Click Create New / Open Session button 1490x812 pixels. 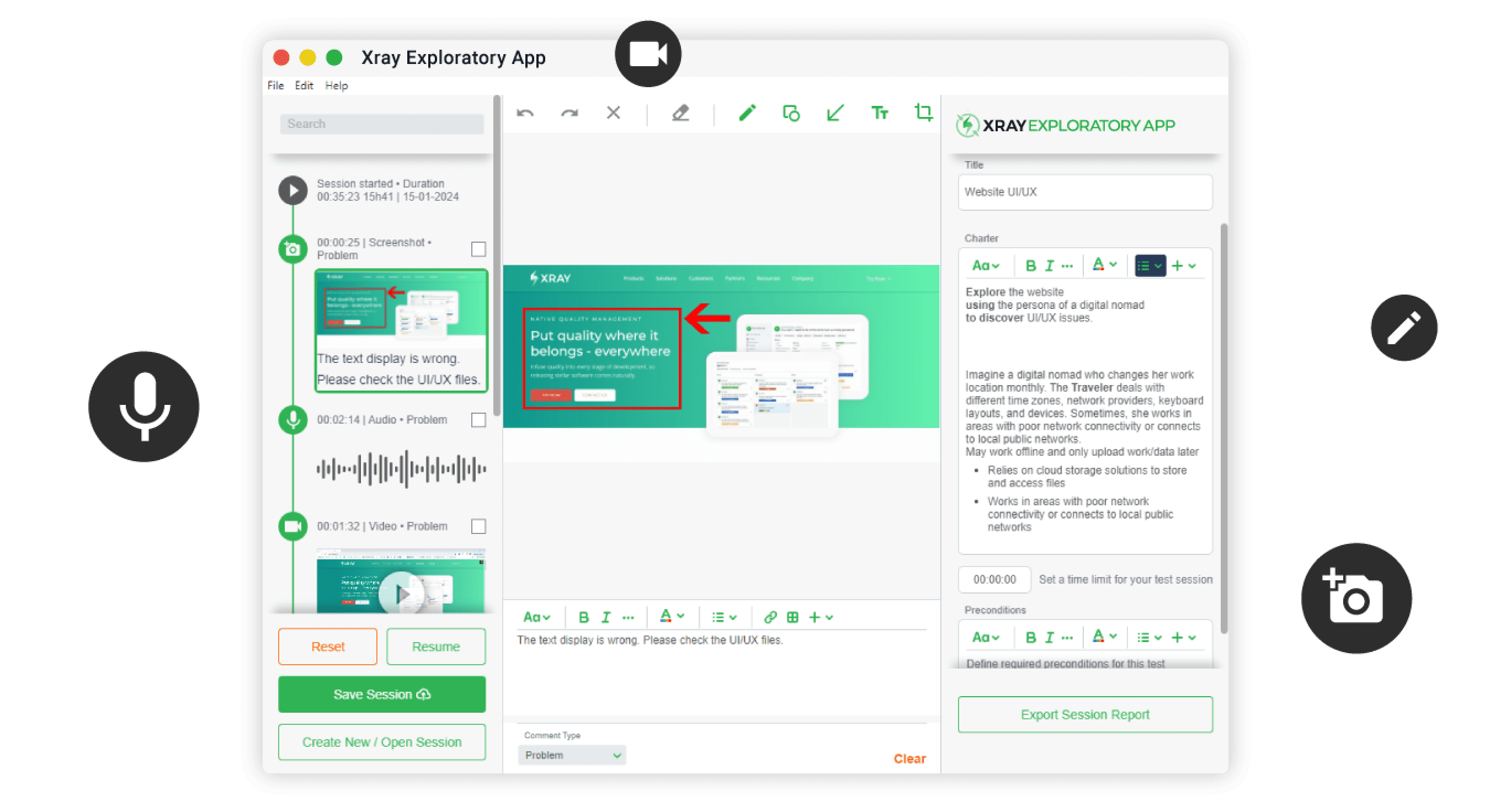[x=382, y=742]
